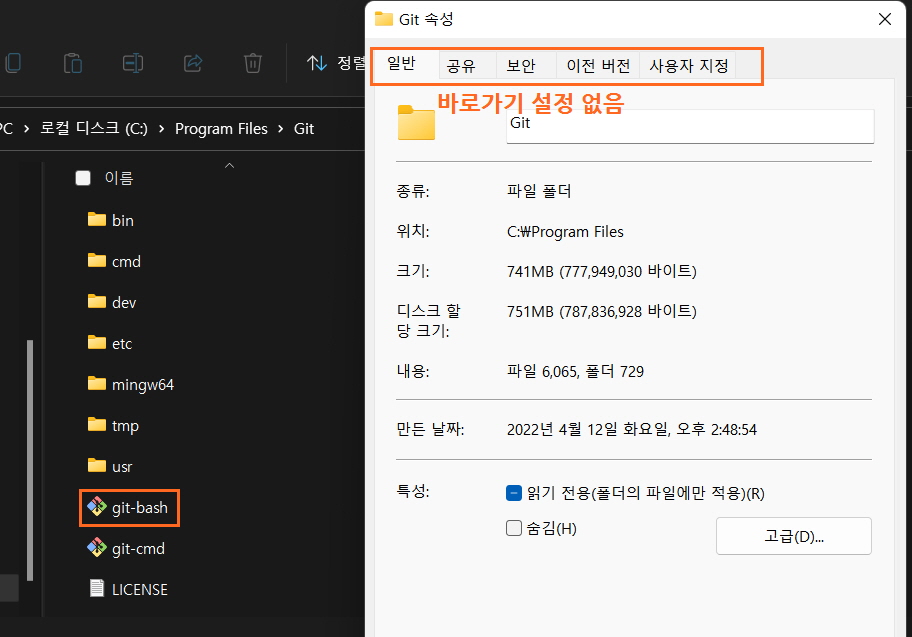This screenshot has width=912, height=637.
Task: Click the Paste clipboard icon in toolbar
Action: (73, 63)
